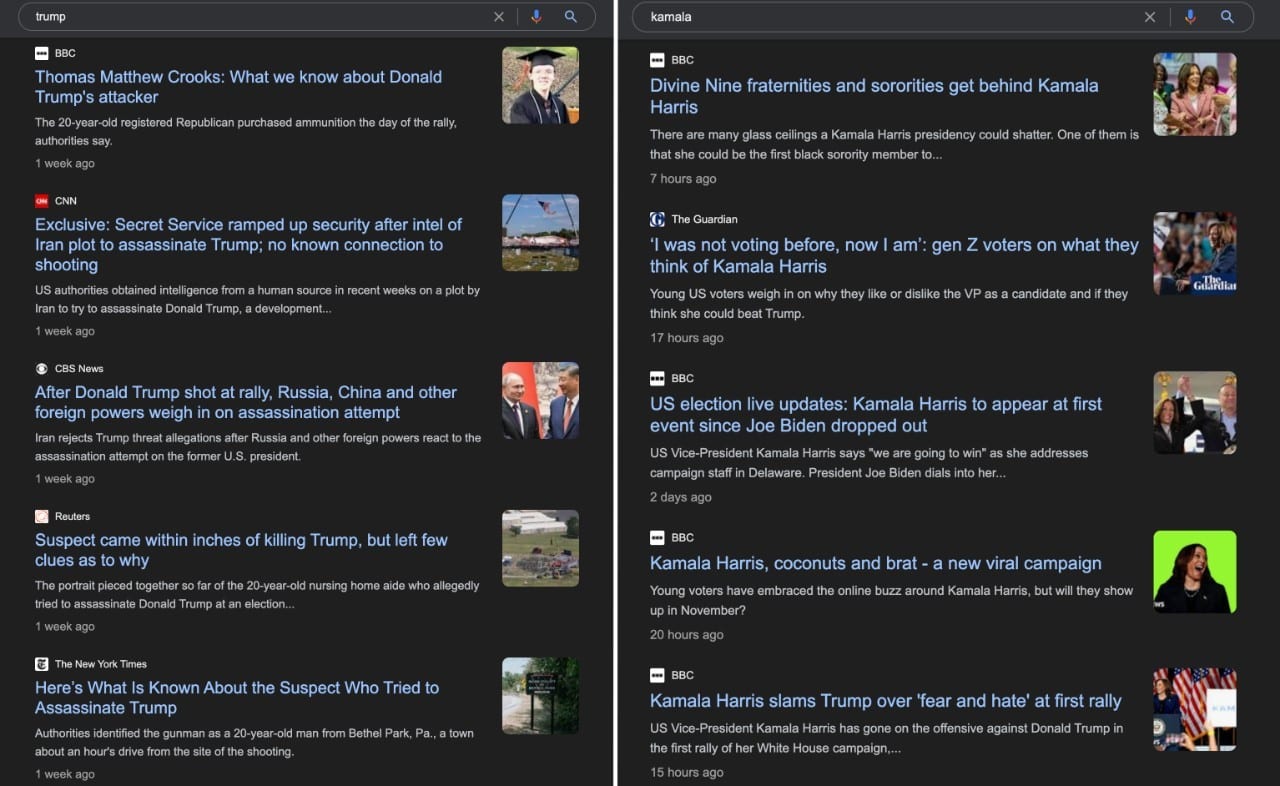Click the 'CBS News' source name
This screenshot has width=1280, height=786.
pos(79,369)
